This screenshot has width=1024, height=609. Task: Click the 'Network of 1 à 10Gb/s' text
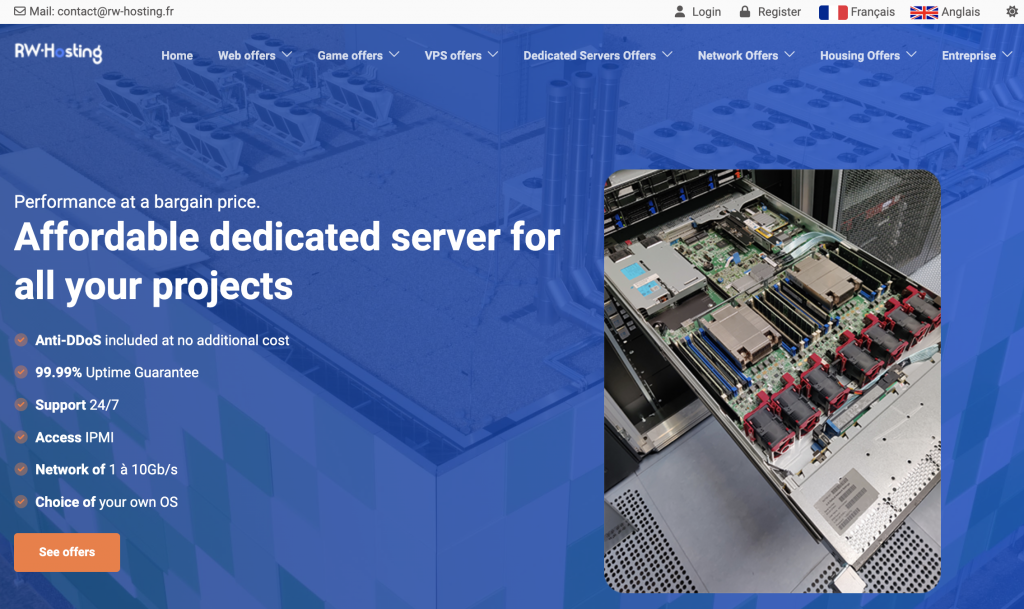(106, 469)
